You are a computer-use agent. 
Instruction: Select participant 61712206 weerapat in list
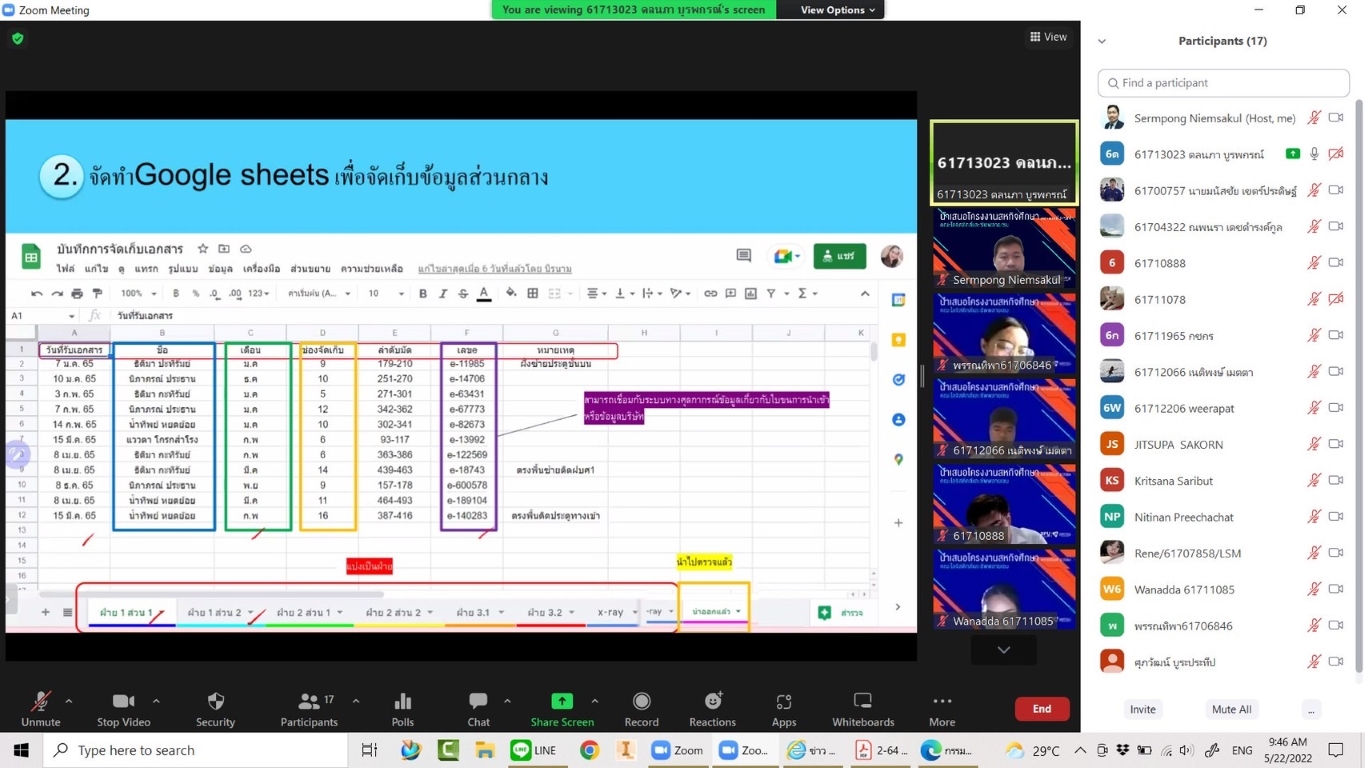[x=1222, y=408]
